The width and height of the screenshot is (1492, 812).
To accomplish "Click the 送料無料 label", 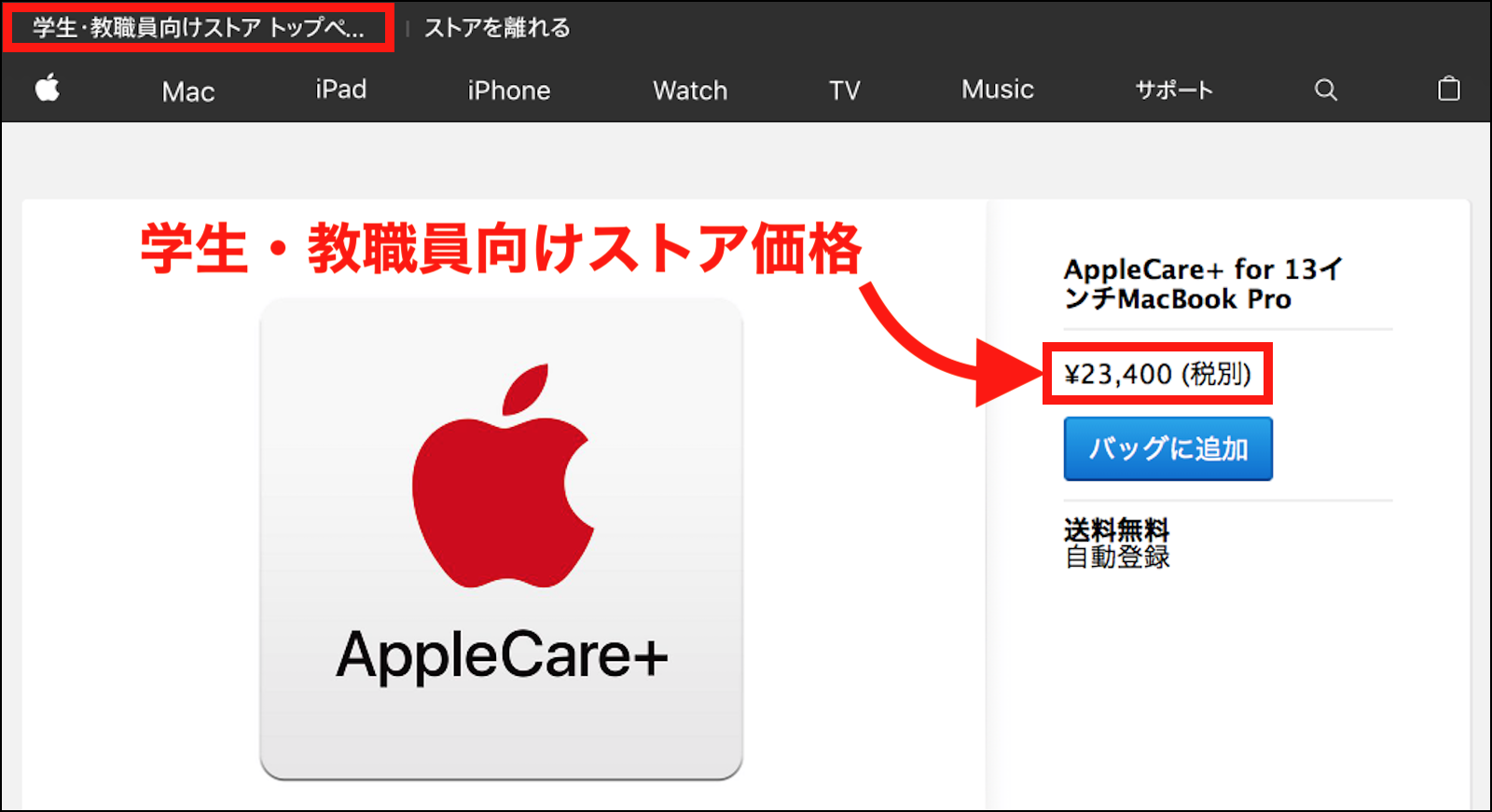I will tap(1116, 530).
